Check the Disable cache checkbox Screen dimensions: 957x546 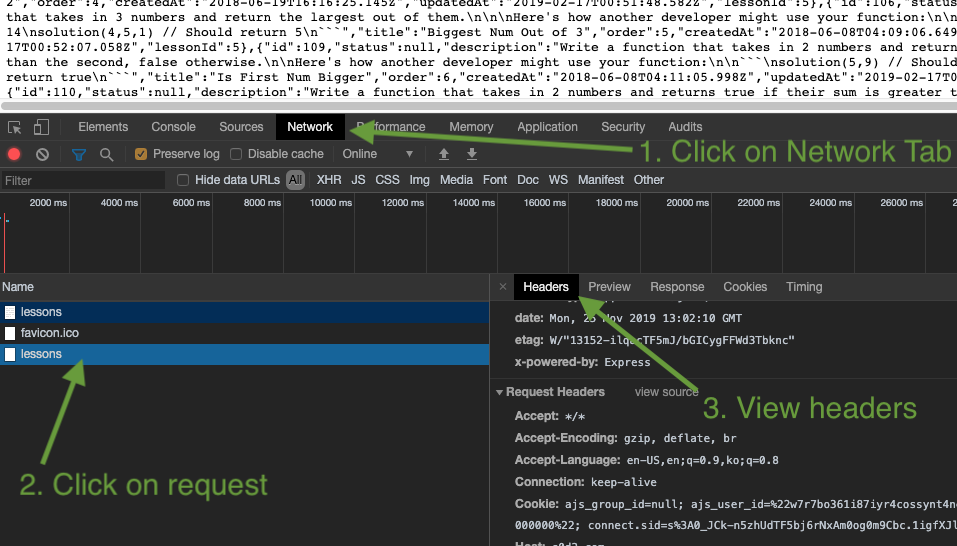coord(236,154)
